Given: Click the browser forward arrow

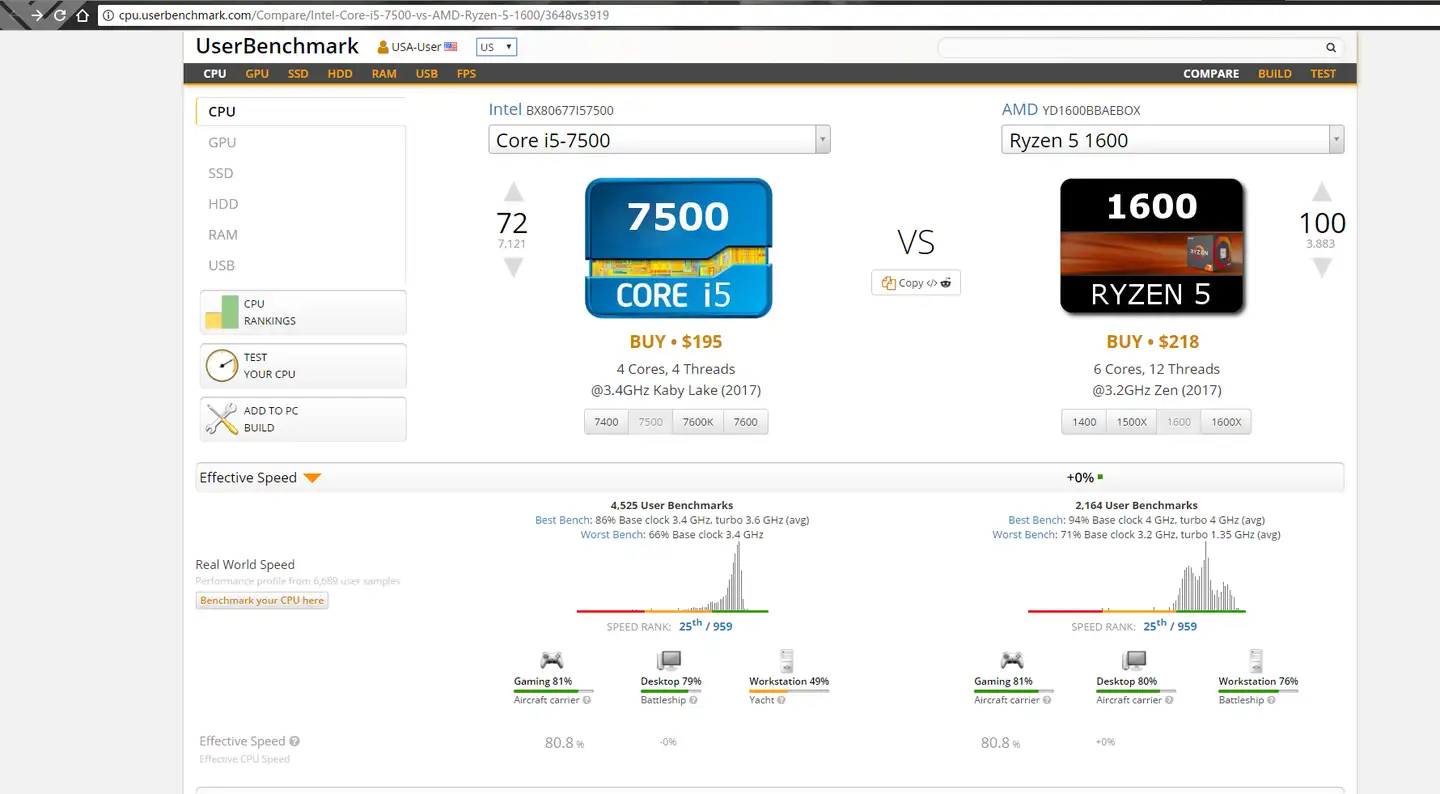Looking at the screenshot, I should pyautogui.click(x=38, y=15).
